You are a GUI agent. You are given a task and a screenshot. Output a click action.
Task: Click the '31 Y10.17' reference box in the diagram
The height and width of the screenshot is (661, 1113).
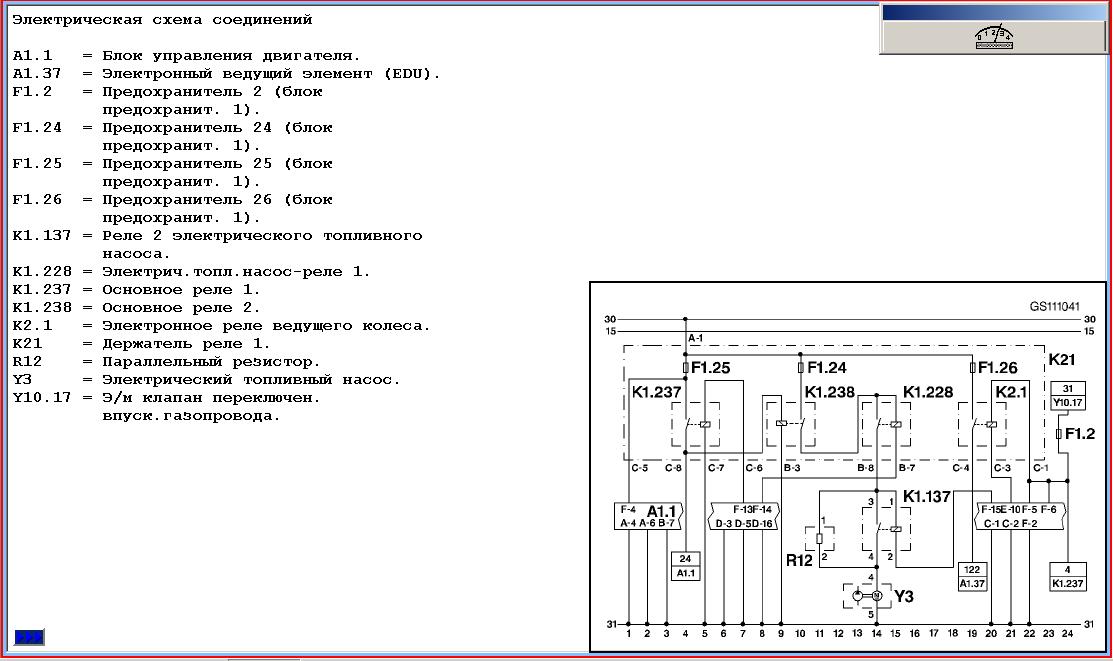(x=1068, y=395)
